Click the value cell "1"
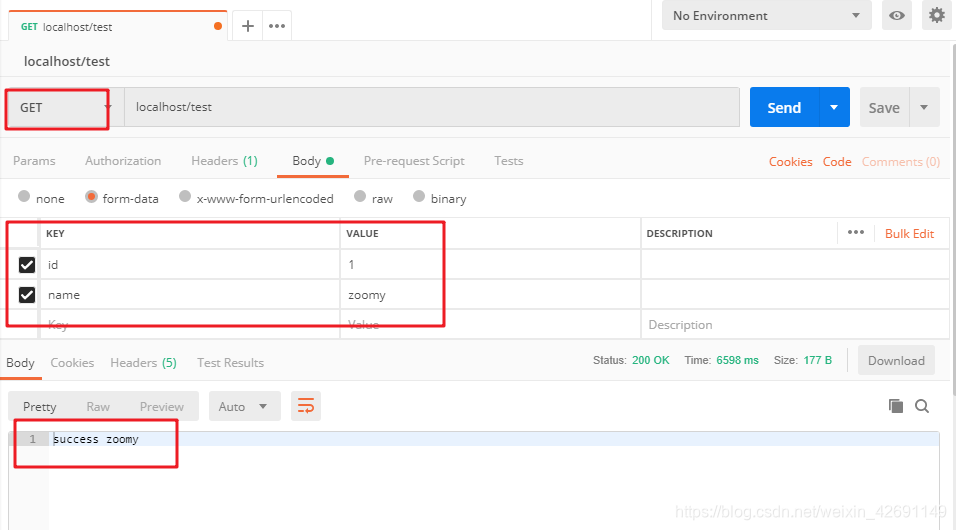 tap(490, 265)
